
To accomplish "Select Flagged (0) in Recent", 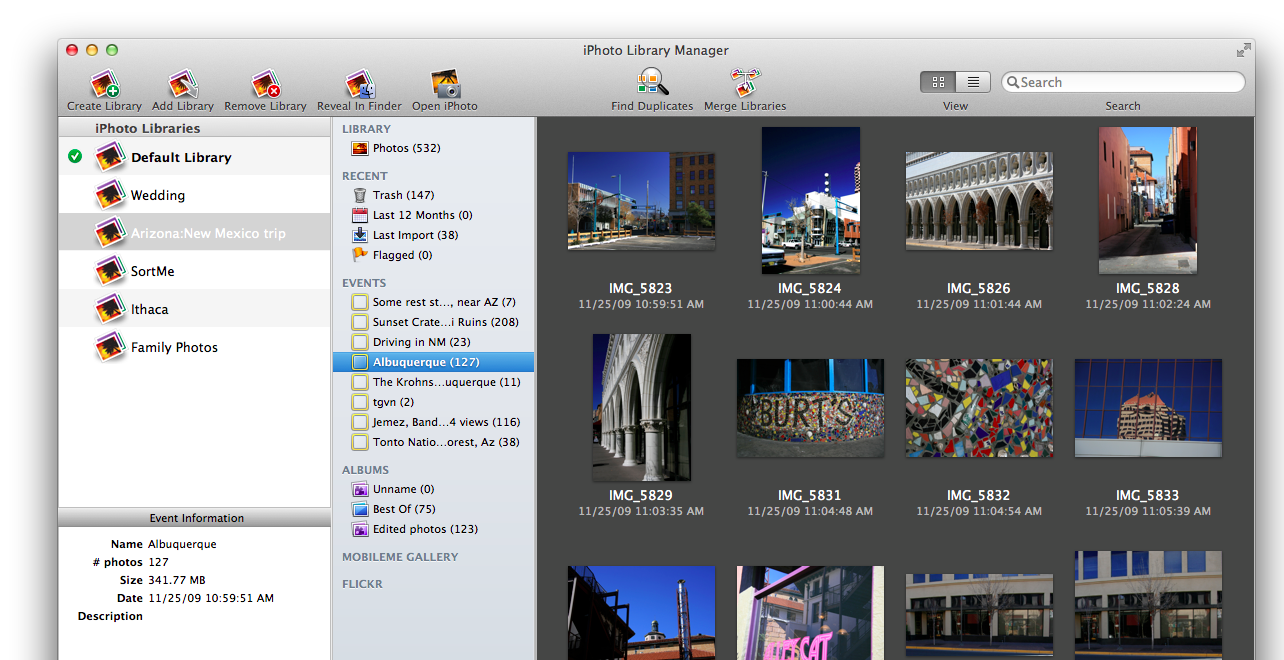I will pos(402,255).
